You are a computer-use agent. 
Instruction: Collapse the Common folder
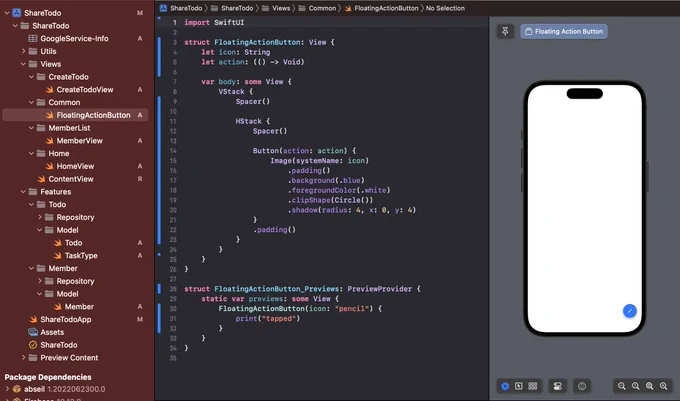pyautogui.click(x=31, y=102)
